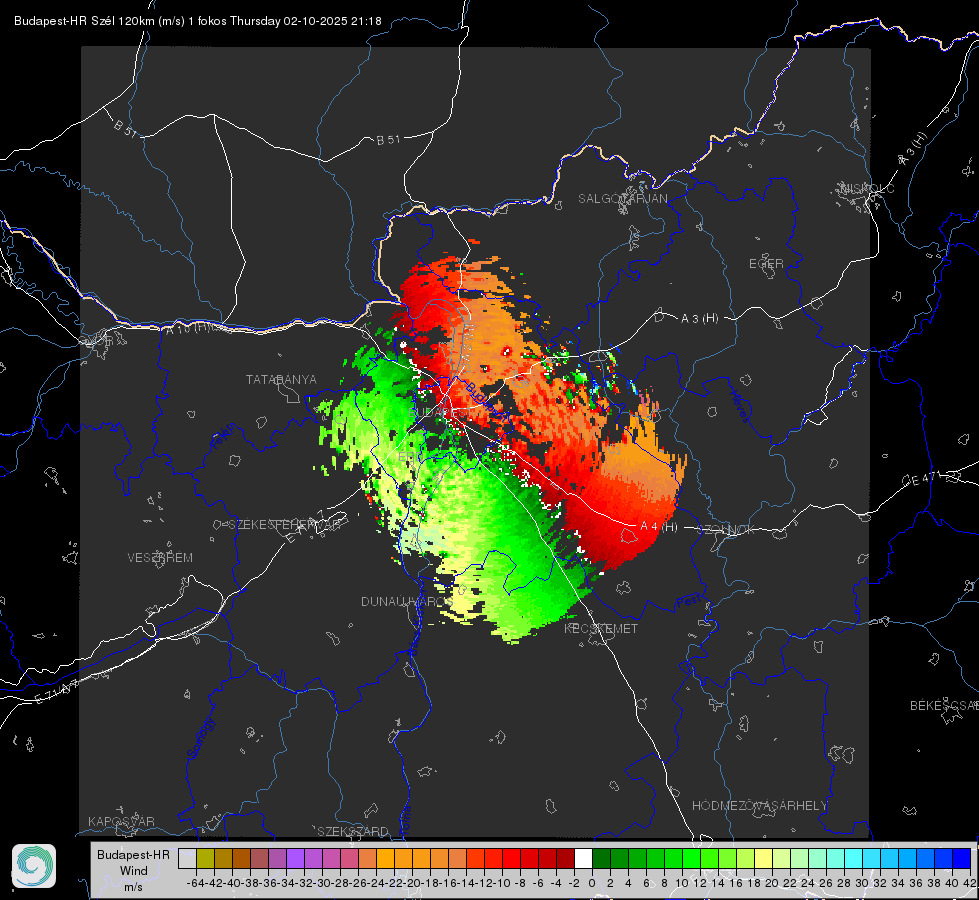The image size is (979, 900).
Task: Click the MISKOLC city label
Action: 868,189
